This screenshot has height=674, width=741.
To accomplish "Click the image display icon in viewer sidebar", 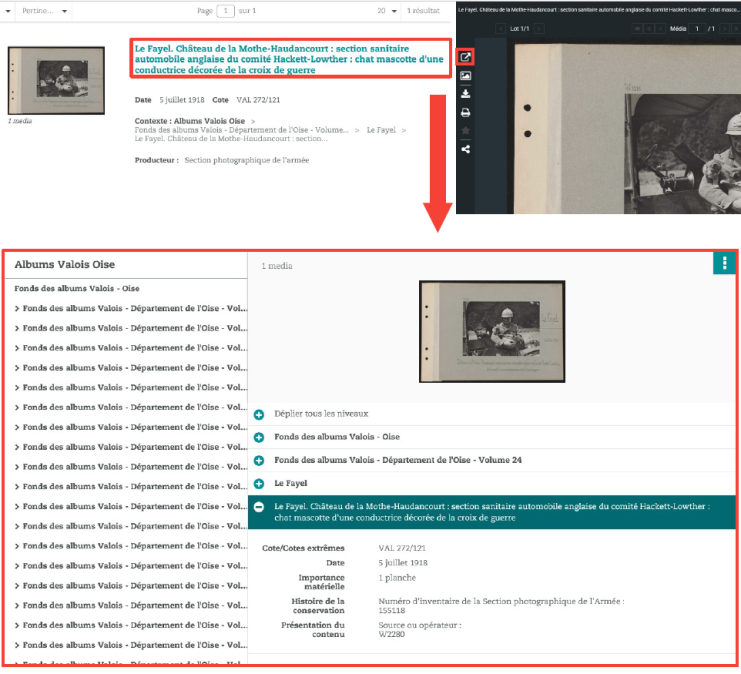I will [x=465, y=76].
